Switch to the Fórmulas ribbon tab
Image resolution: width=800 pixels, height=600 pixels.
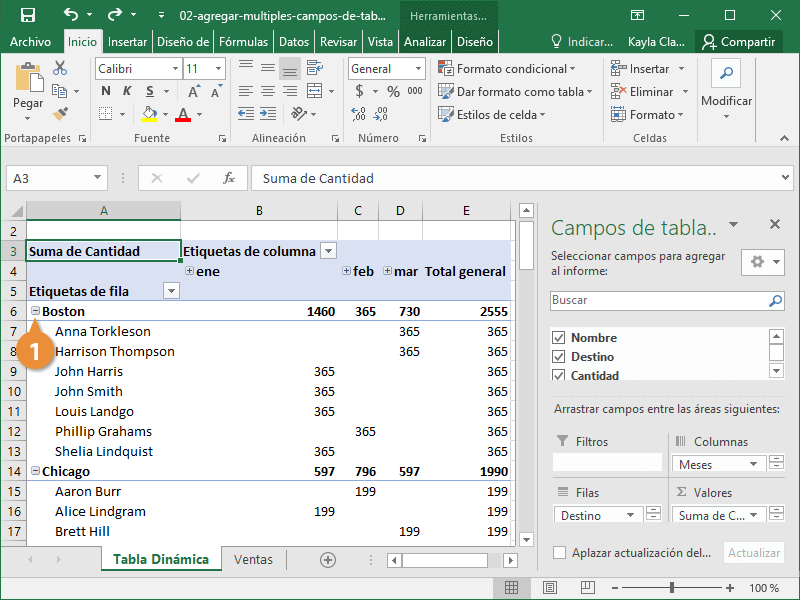tap(243, 42)
